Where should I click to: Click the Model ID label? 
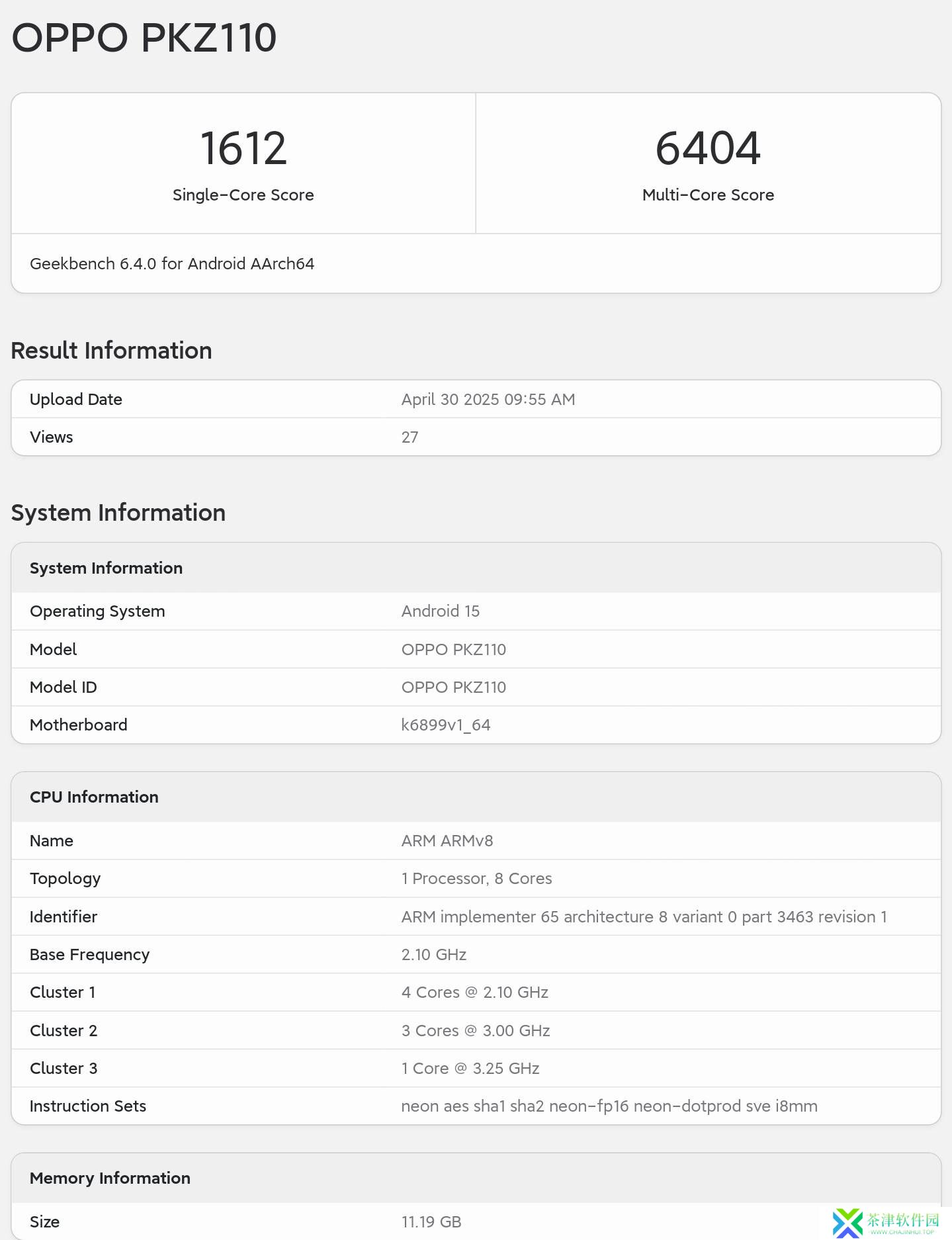(64, 687)
